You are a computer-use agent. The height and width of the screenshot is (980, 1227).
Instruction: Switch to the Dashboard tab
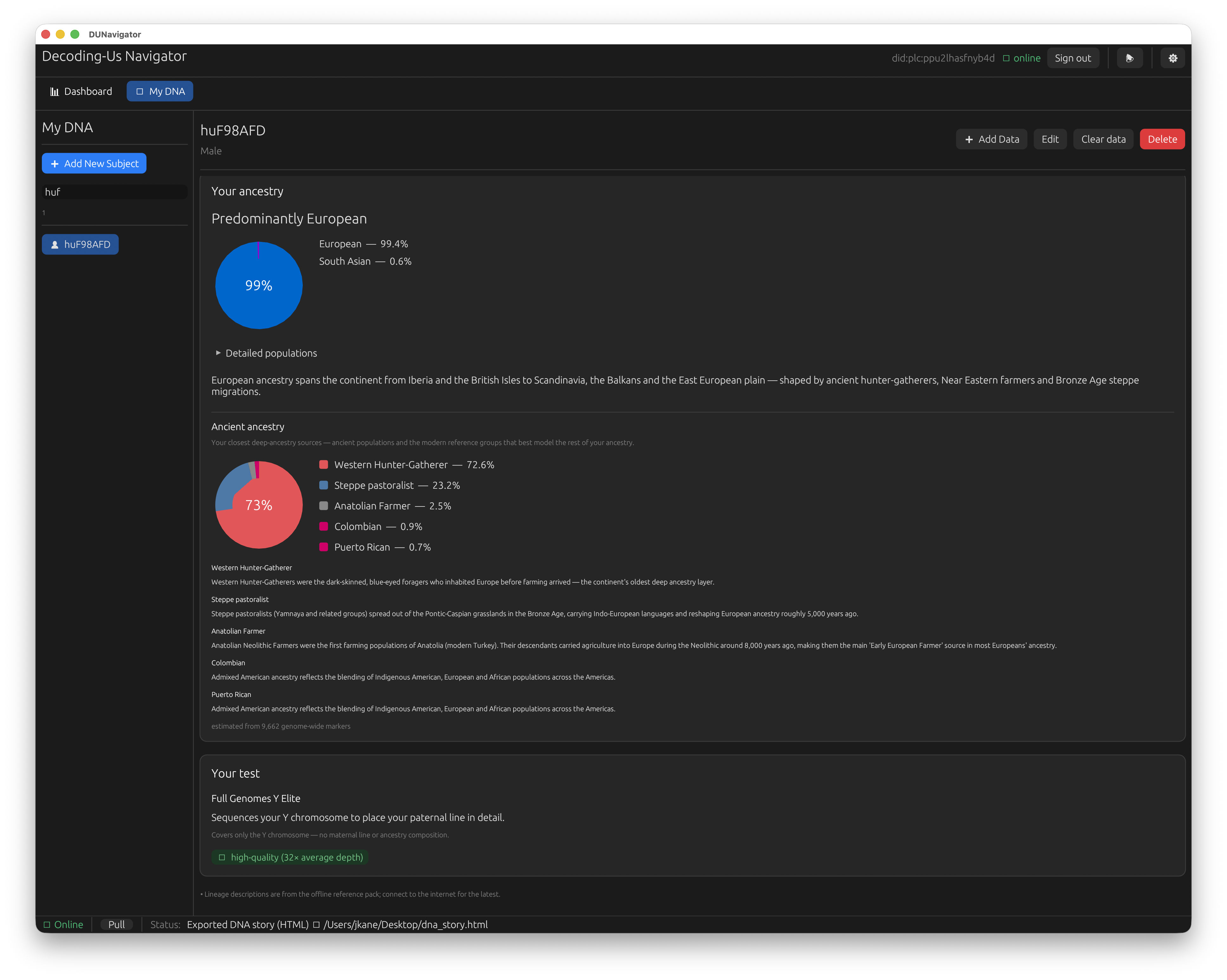pos(81,92)
